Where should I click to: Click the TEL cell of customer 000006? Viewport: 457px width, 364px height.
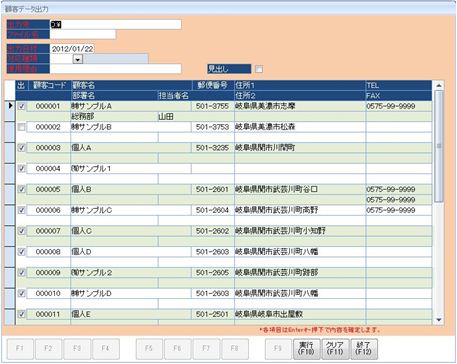coord(399,210)
